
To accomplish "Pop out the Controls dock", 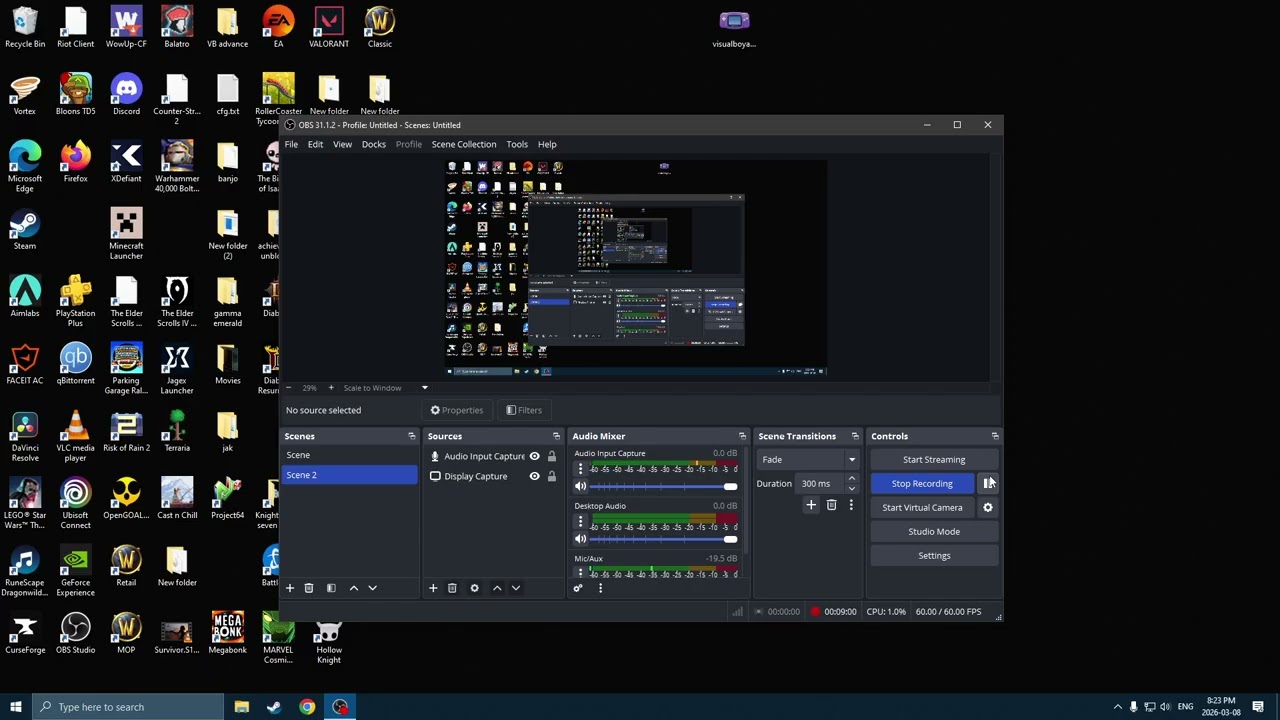I will pyautogui.click(x=995, y=436).
